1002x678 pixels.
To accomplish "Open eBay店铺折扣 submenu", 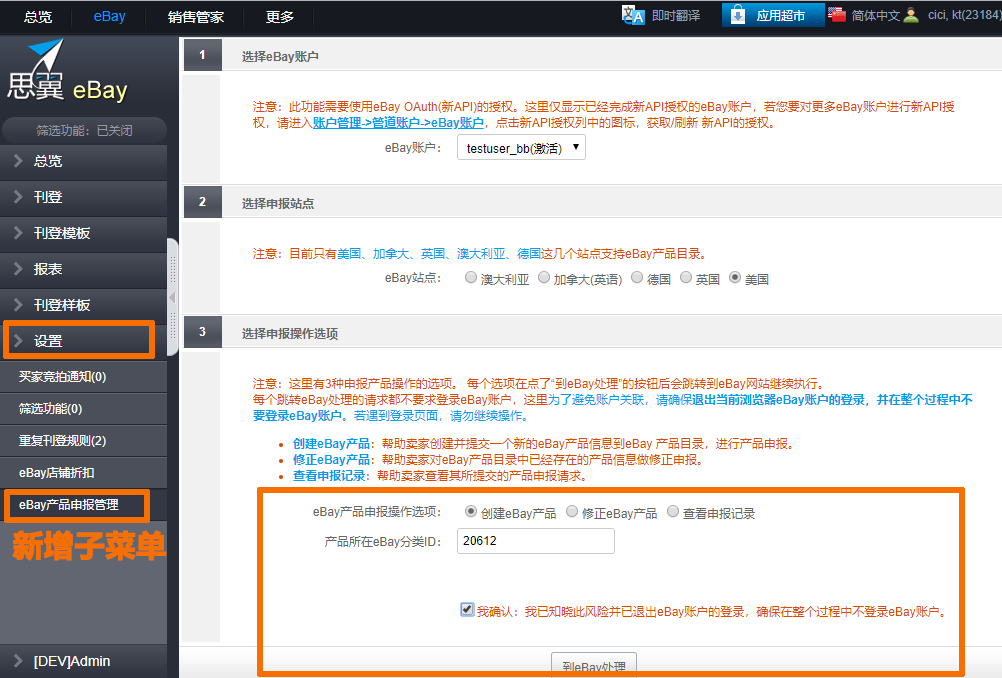I will [84, 473].
